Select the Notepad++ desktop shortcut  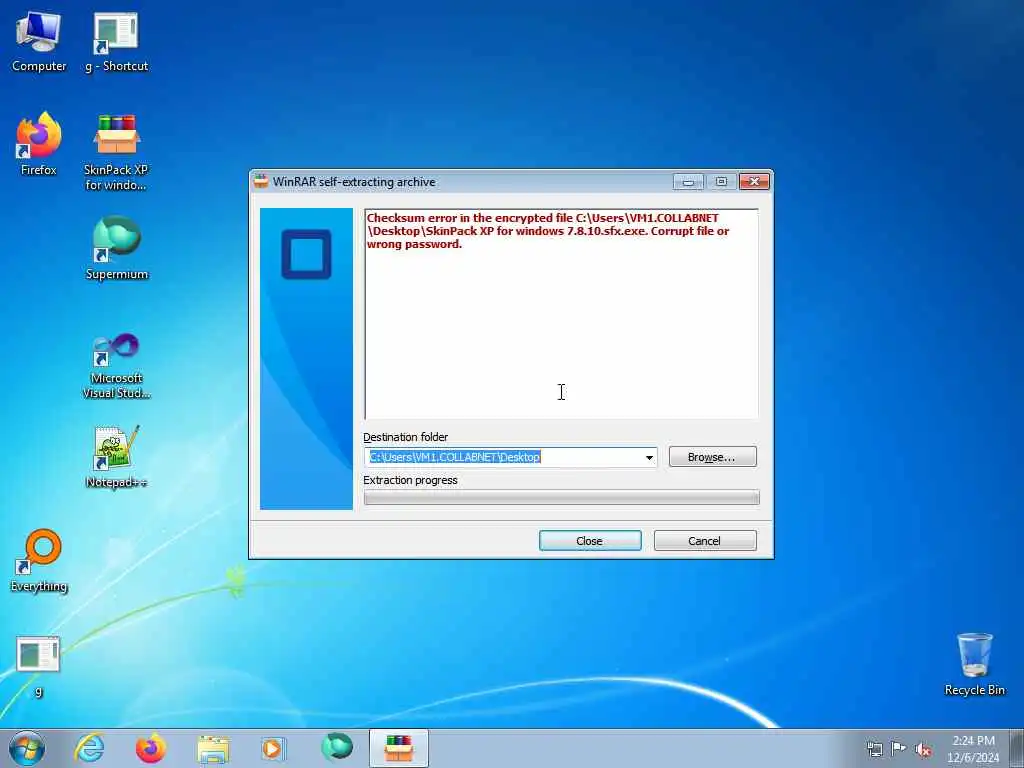pos(116,457)
